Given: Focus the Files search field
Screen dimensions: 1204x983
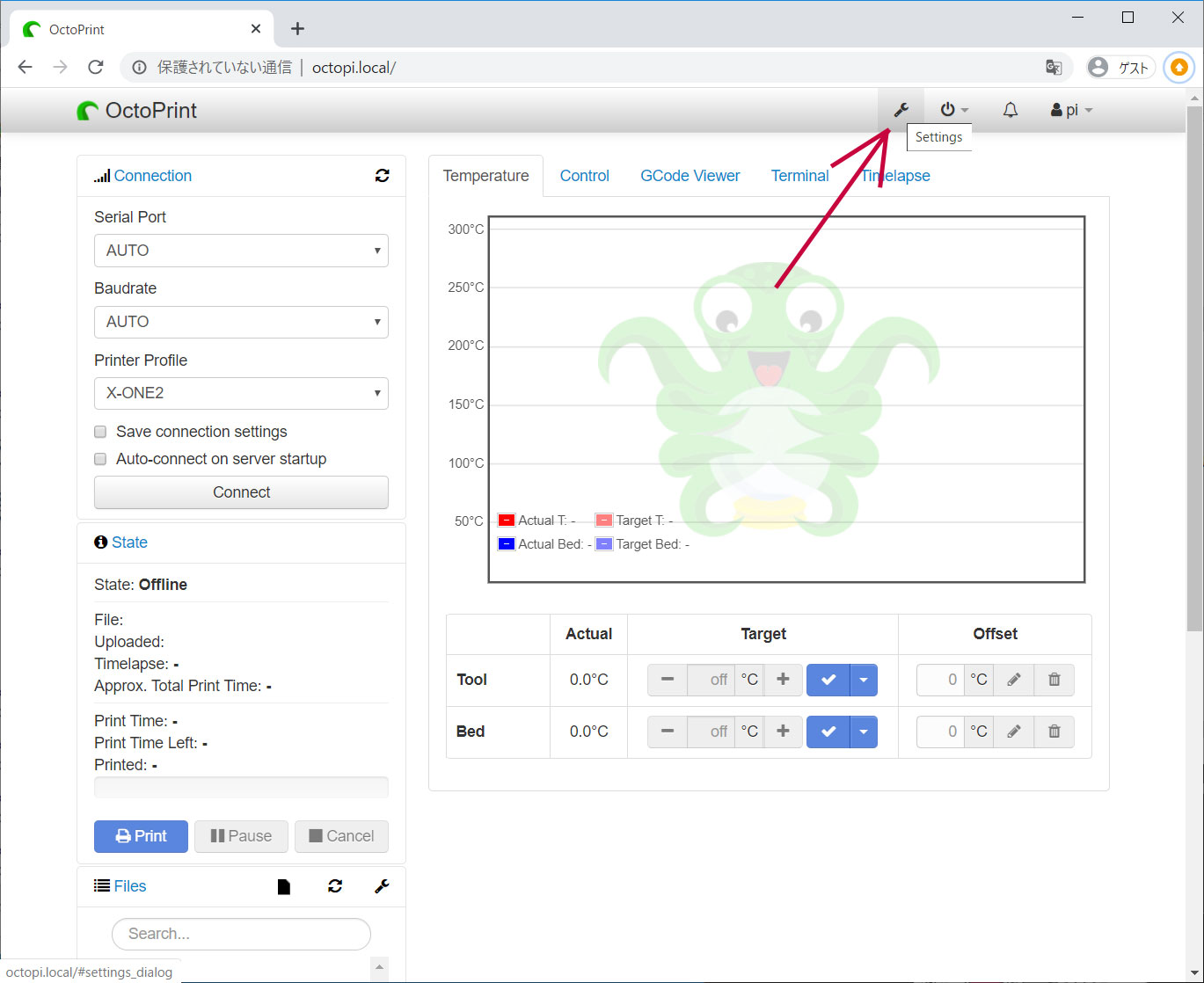Looking at the screenshot, I should point(241,934).
